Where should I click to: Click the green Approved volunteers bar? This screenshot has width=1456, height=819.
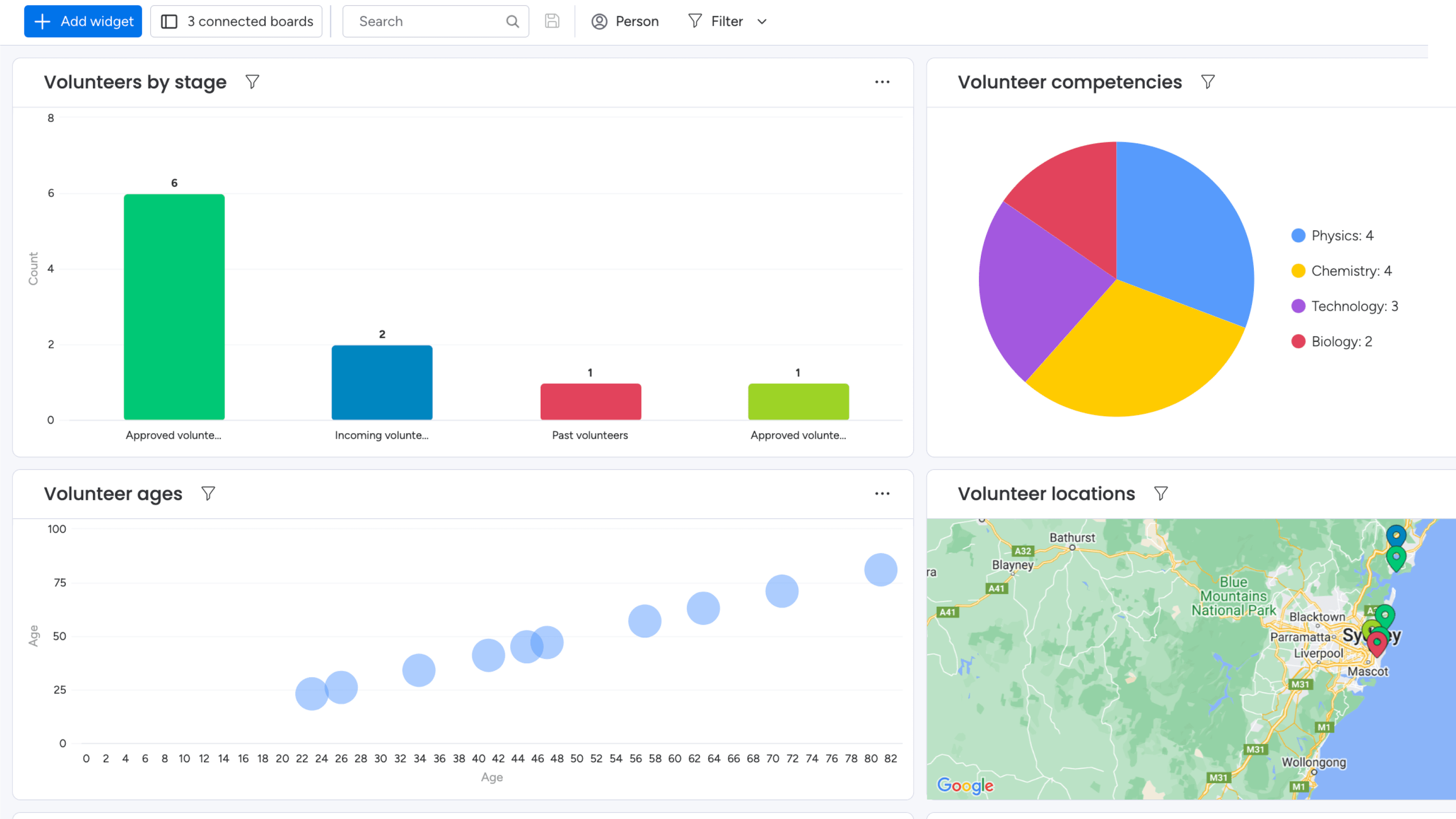[174, 307]
